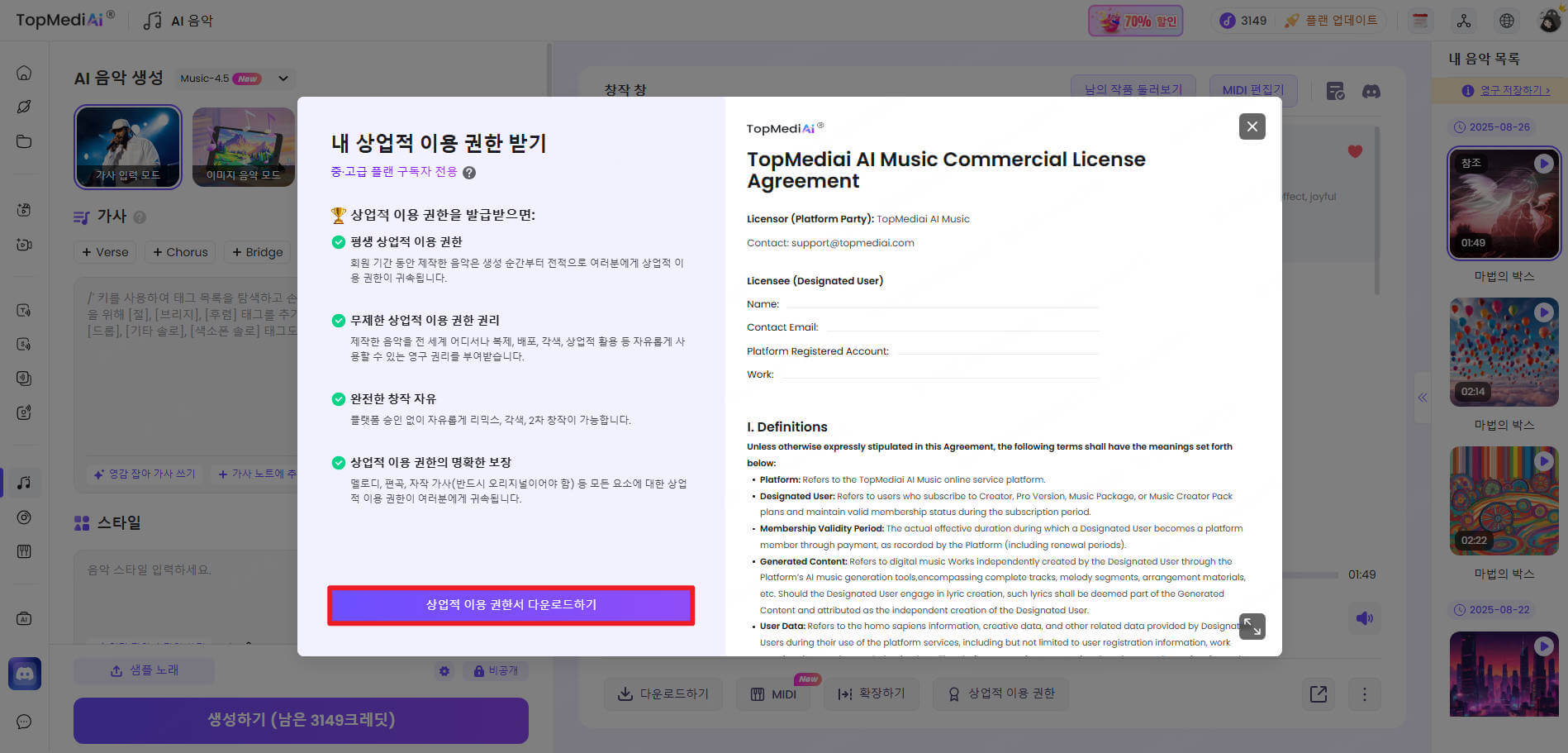Open the Home icon in left sidebar
This screenshot has width=1568, height=753.
click(24, 73)
